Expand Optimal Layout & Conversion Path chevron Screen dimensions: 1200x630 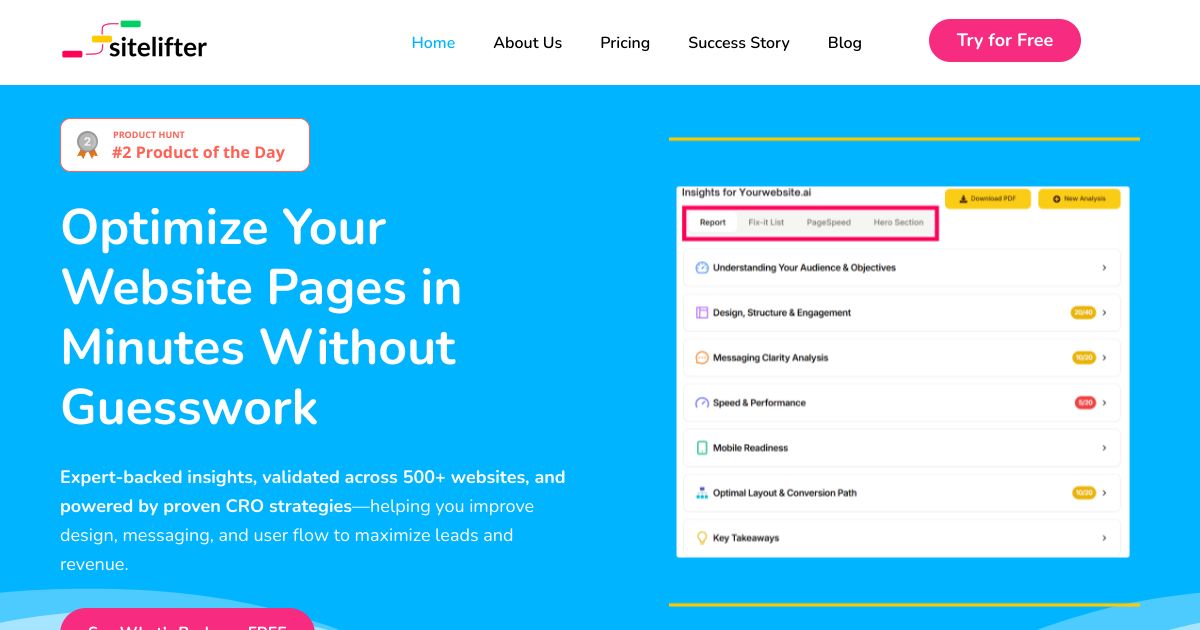click(1104, 493)
